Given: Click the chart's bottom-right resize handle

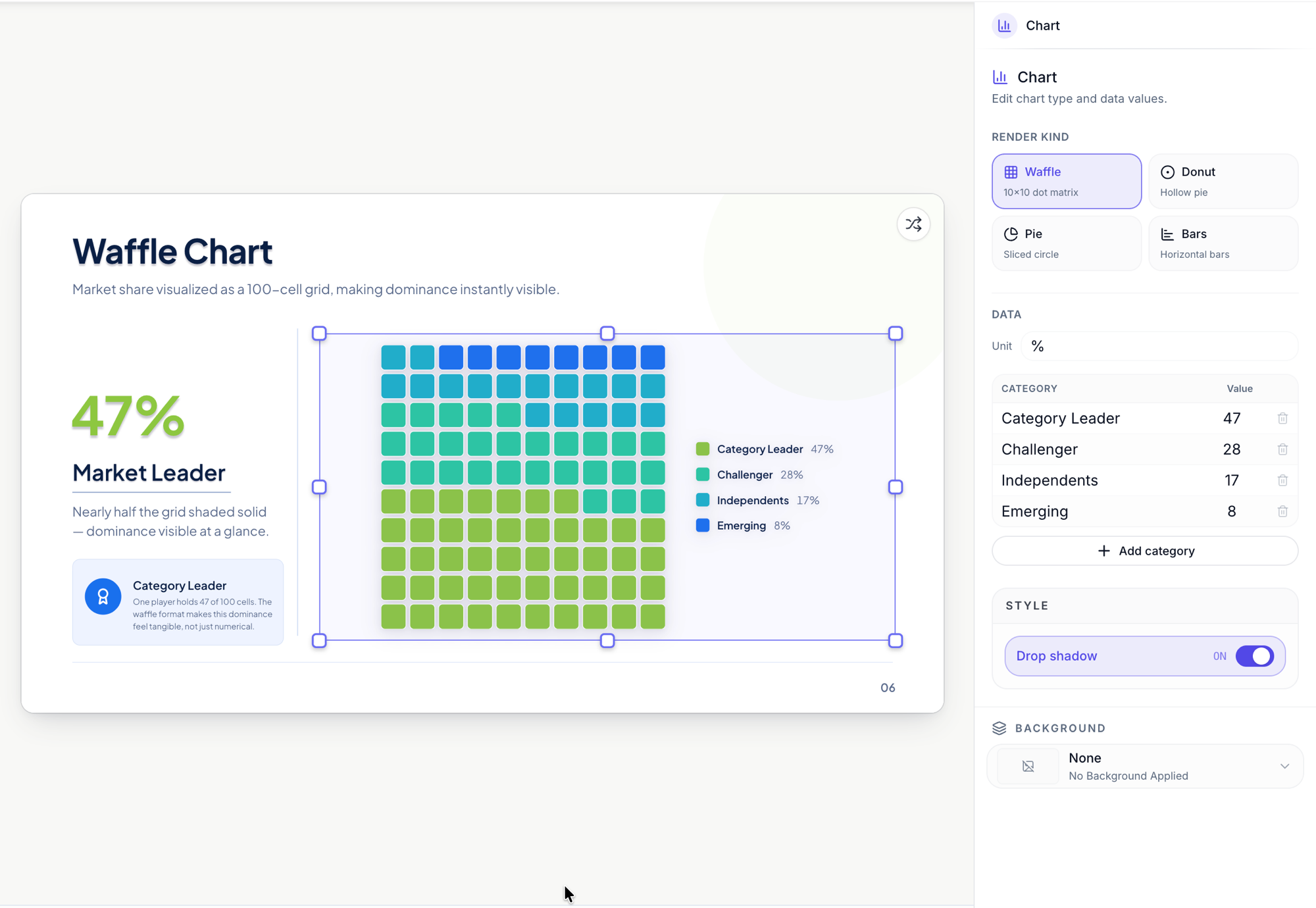Looking at the screenshot, I should (896, 641).
